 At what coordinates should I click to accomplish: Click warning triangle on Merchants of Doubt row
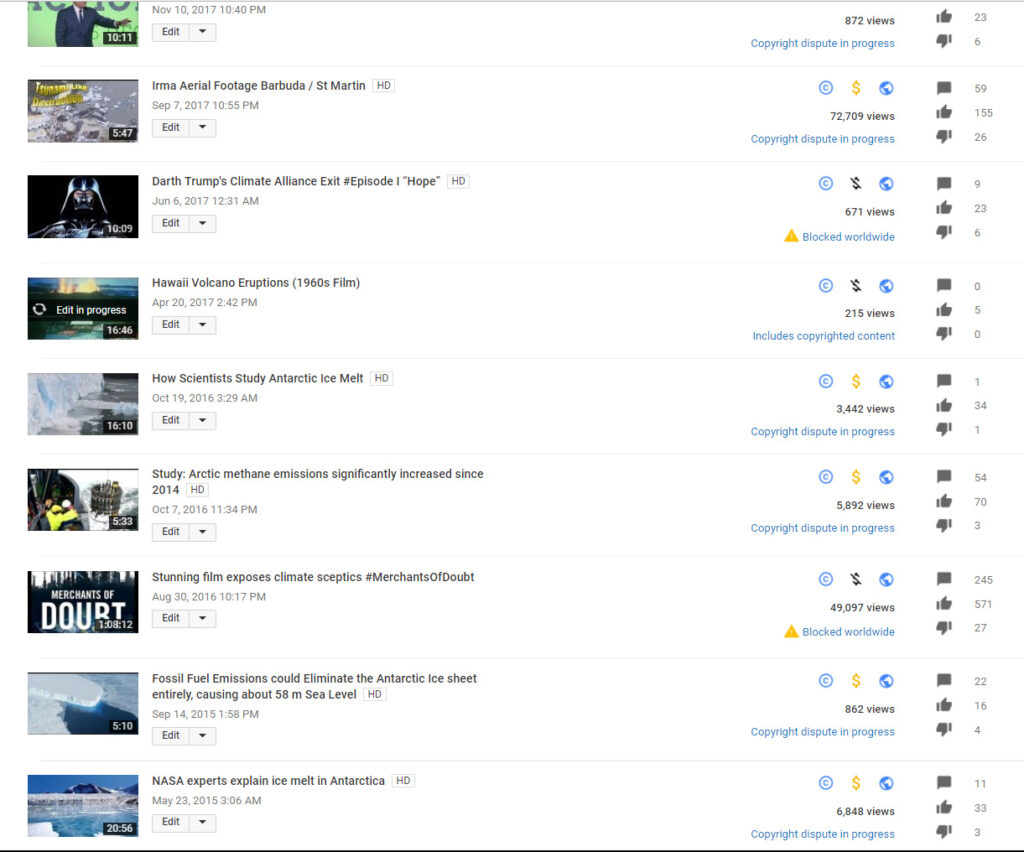pos(791,632)
